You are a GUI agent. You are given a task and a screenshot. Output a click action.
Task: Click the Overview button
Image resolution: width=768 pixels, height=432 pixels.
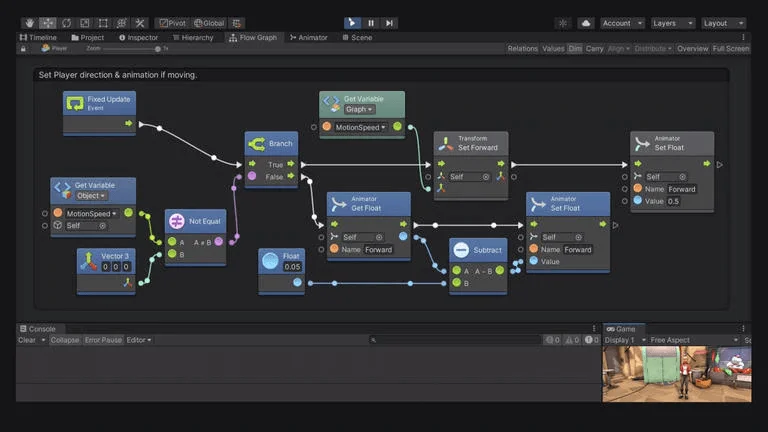pyautogui.click(x=693, y=48)
